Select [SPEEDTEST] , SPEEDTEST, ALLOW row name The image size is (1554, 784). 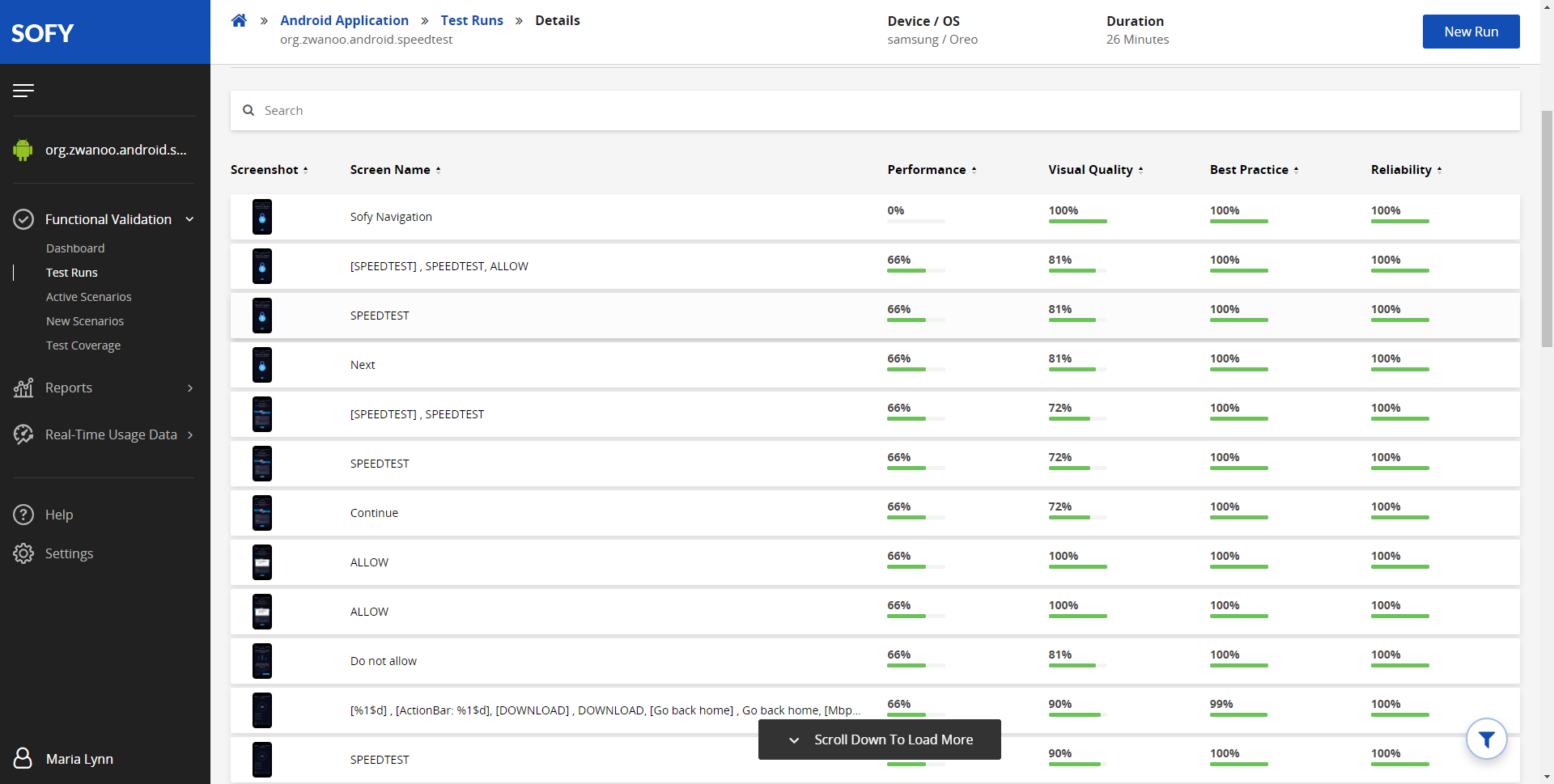(439, 266)
